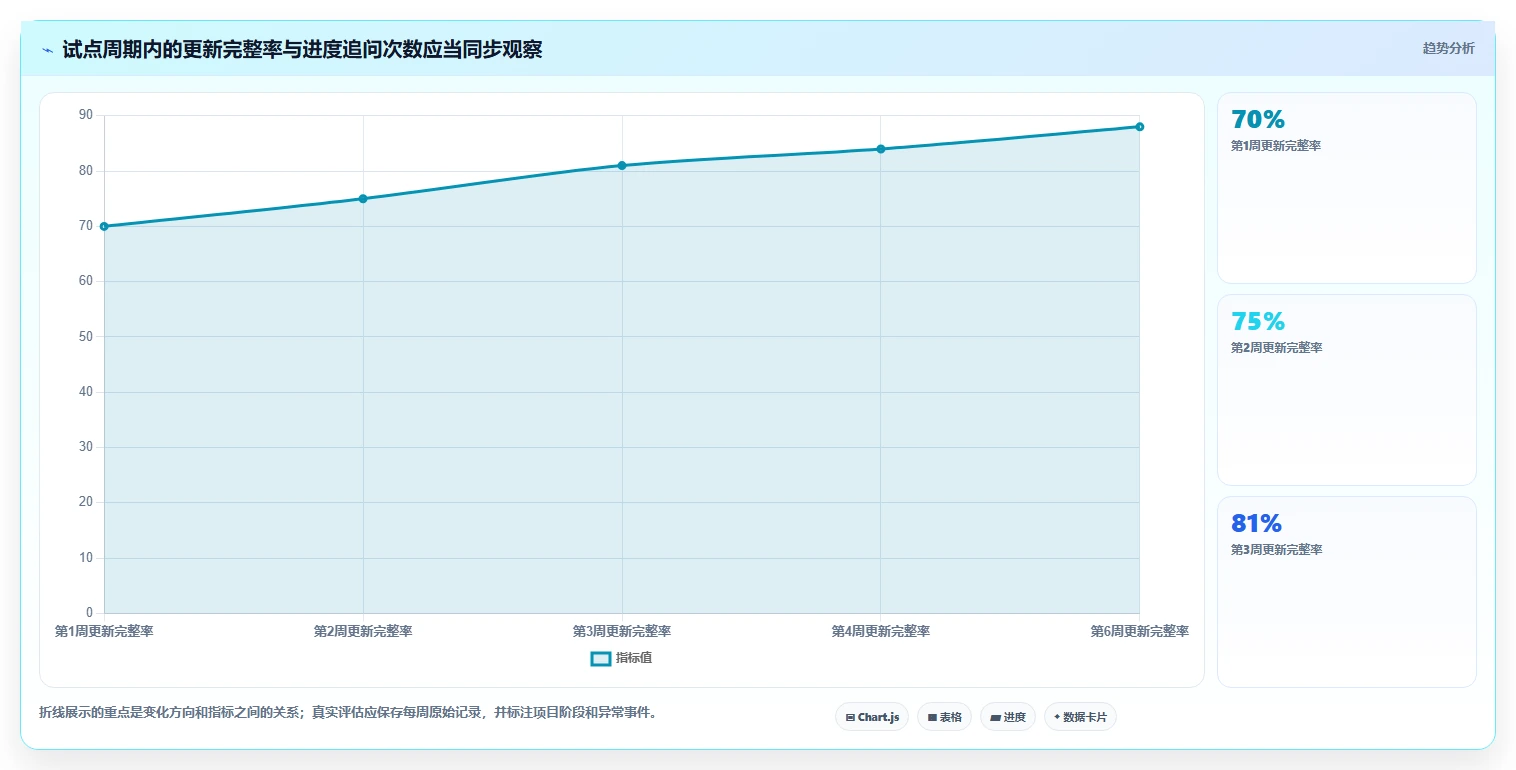Click the 第4周 data point on the line
The image size is (1516, 770).
(881, 149)
